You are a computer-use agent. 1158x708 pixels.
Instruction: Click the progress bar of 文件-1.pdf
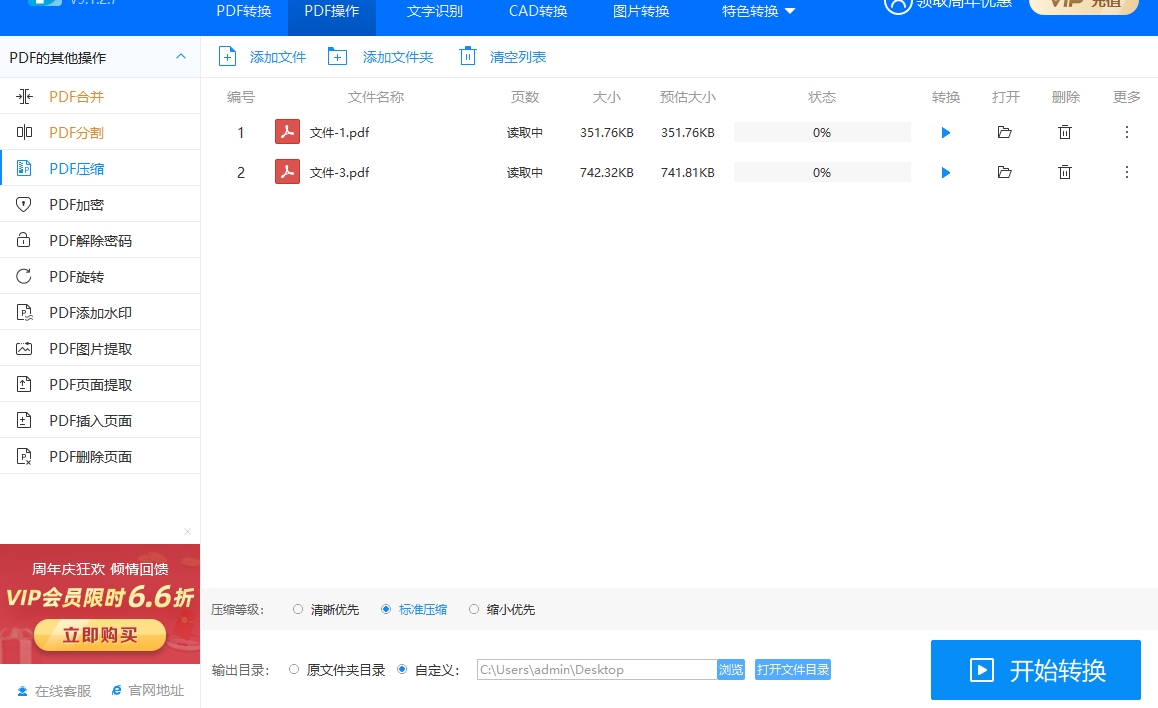click(x=822, y=132)
